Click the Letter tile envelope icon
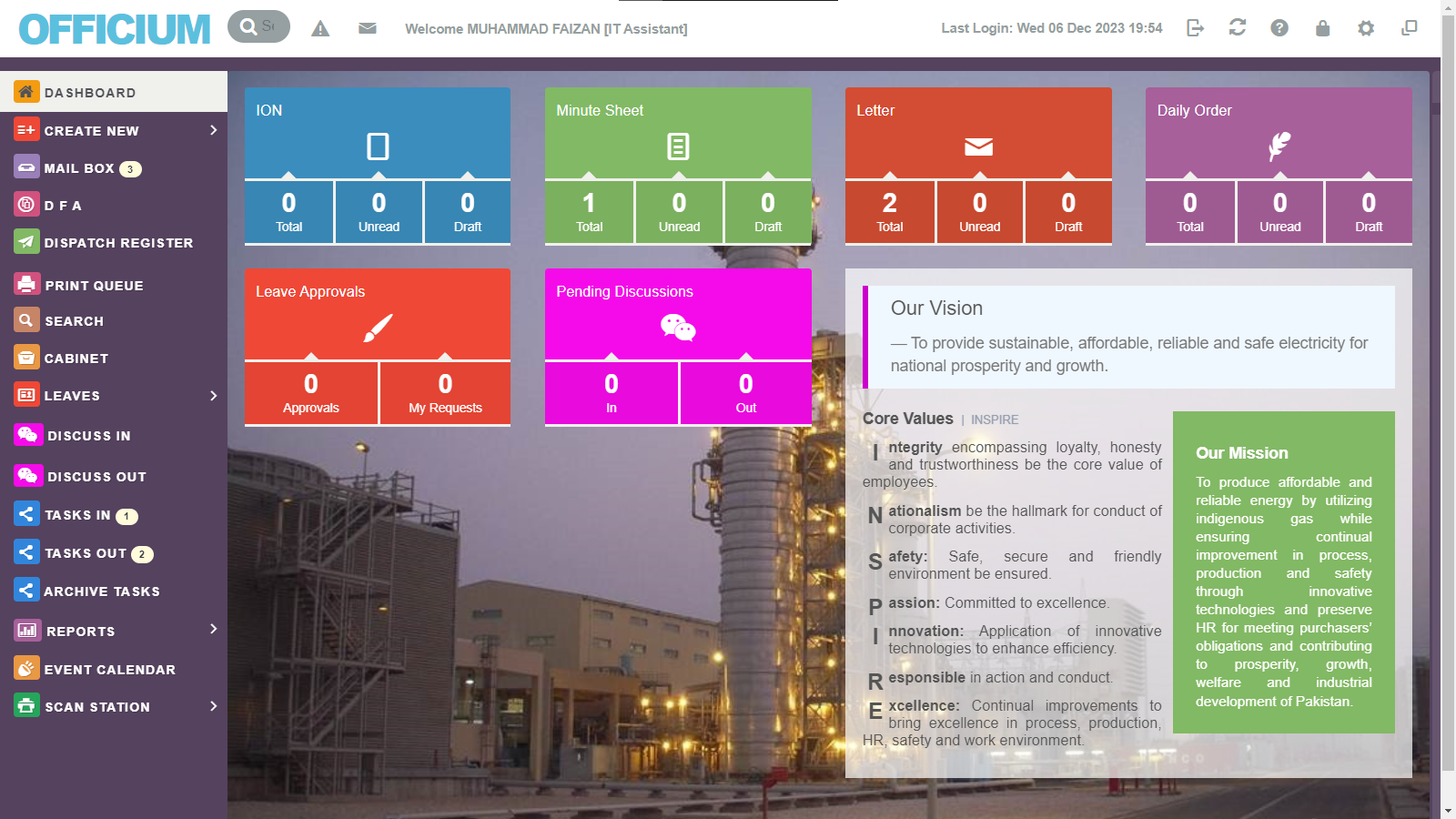This screenshot has height=819, width=1456. pyautogui.click(x=978, y=147)
